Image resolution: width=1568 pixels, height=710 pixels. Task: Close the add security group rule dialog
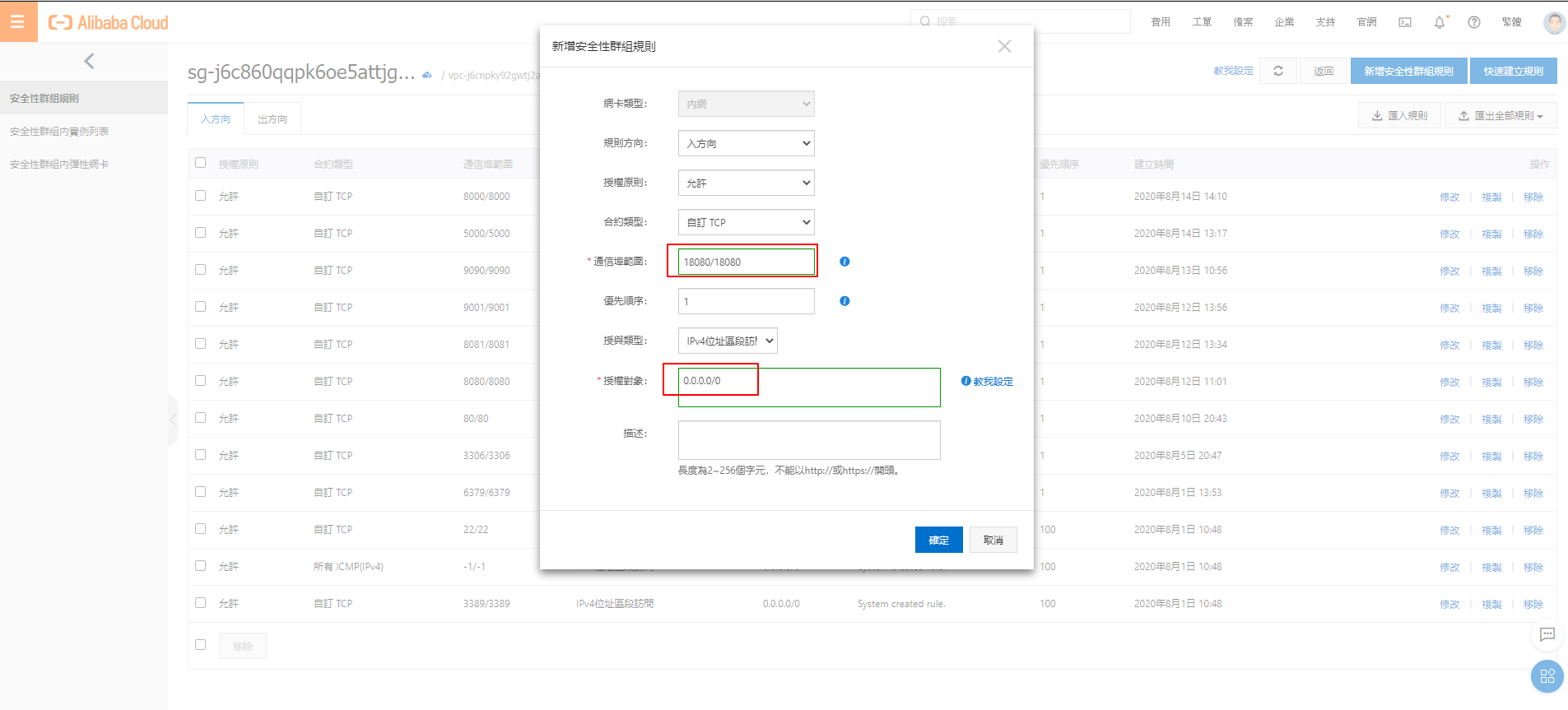pyautogui.click(x=1004, y=46)
